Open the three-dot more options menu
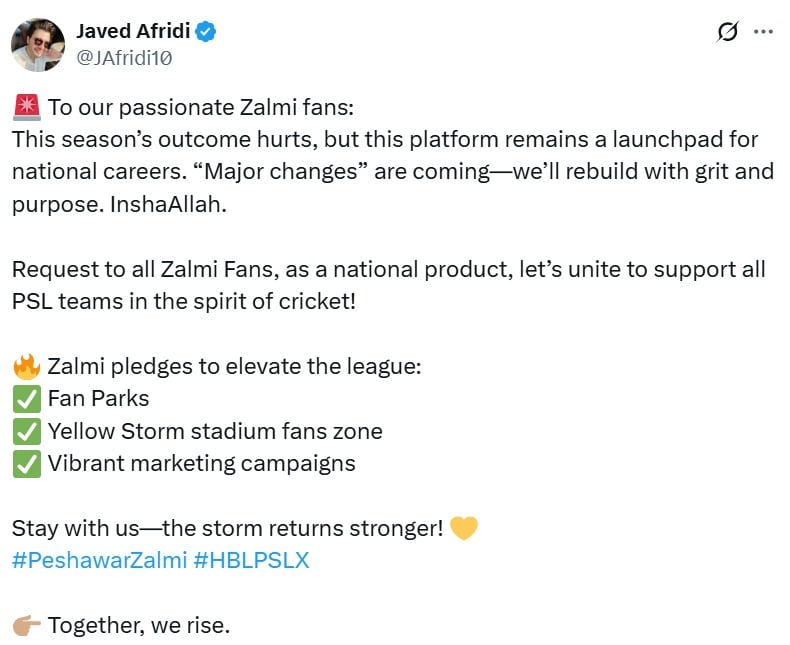Image resolution: width=790 pixels, height=645 pixels. tap(763, 32)
